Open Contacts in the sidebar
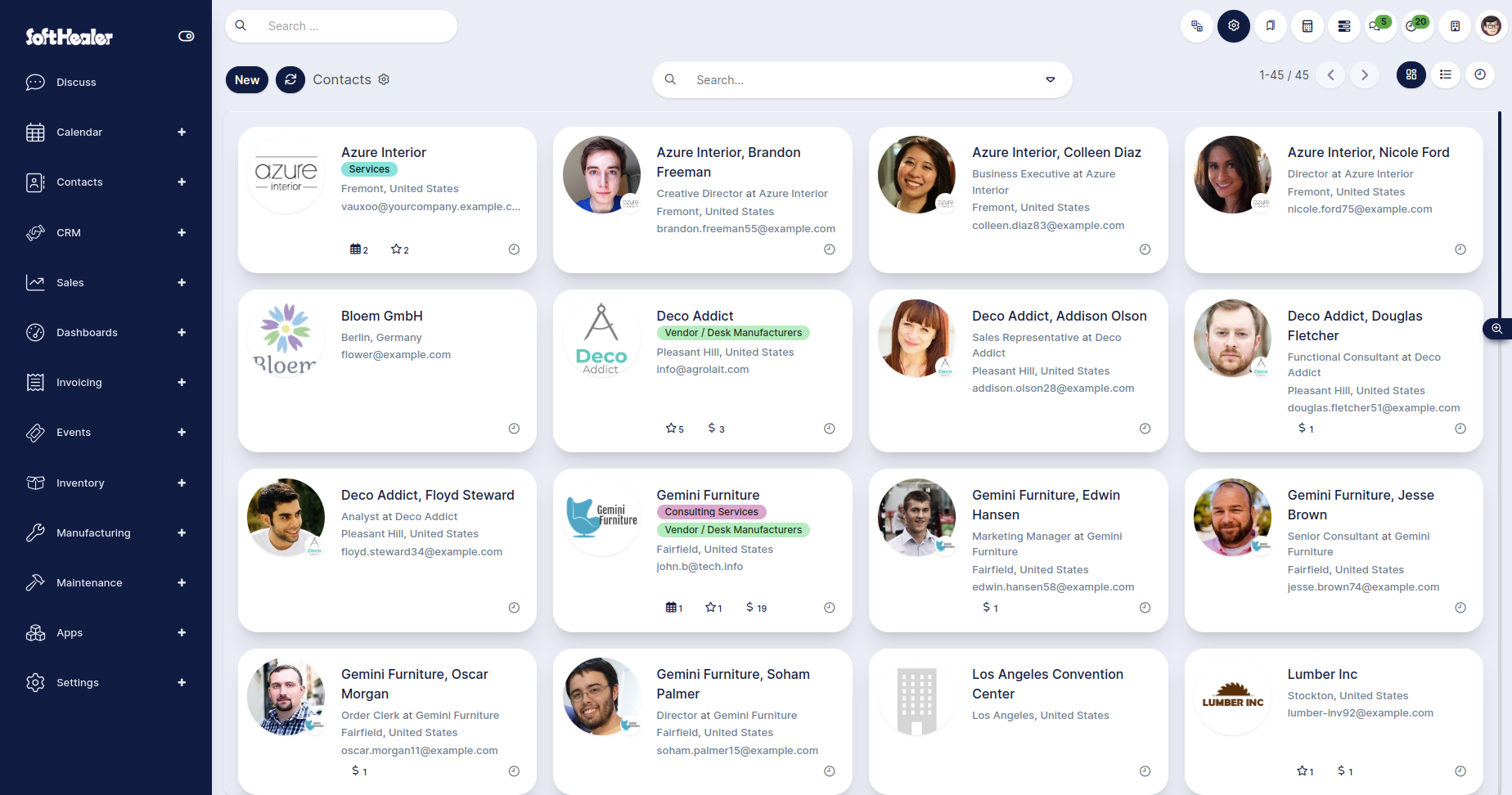1512x795 pixels. coord(79,182)
